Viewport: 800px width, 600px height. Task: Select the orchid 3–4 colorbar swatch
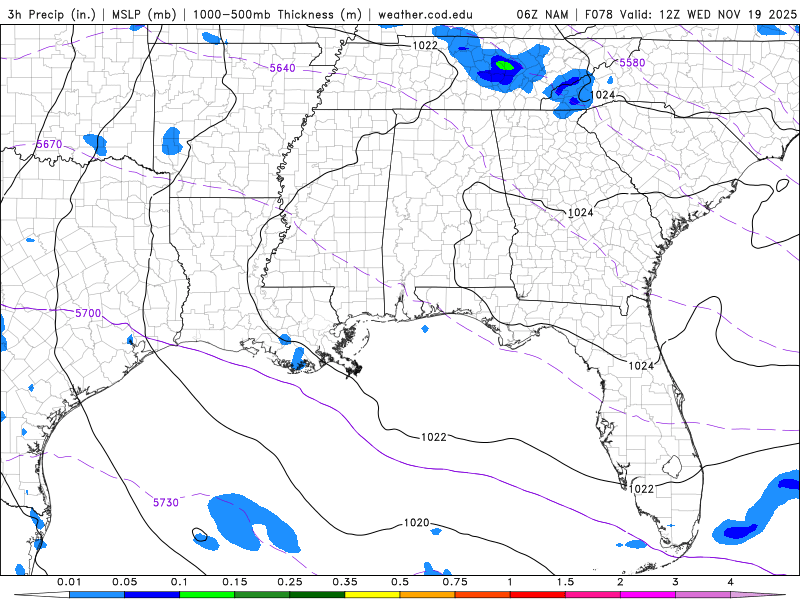tap(703, 595)
